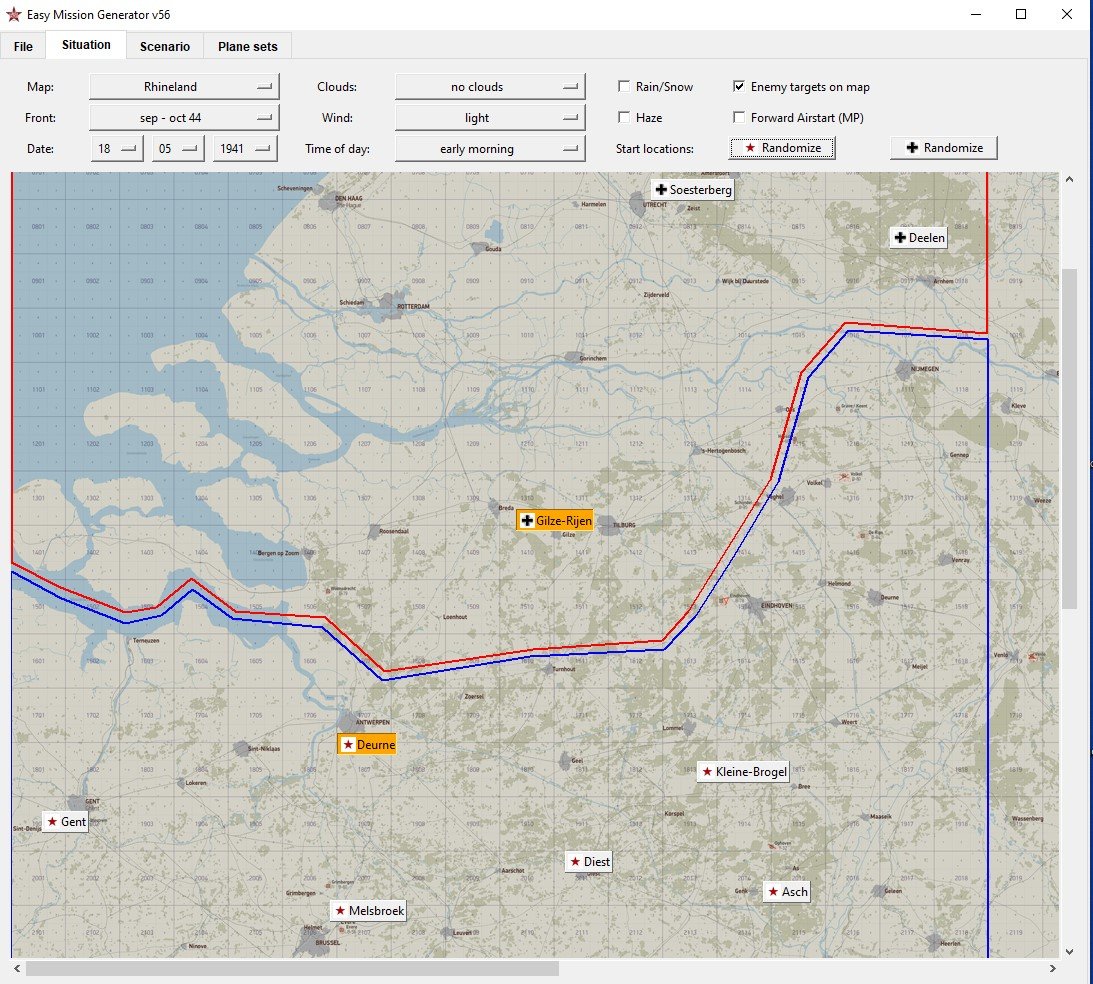
Task: Select the Deurne airfield marker
Action: coord(367,744)
